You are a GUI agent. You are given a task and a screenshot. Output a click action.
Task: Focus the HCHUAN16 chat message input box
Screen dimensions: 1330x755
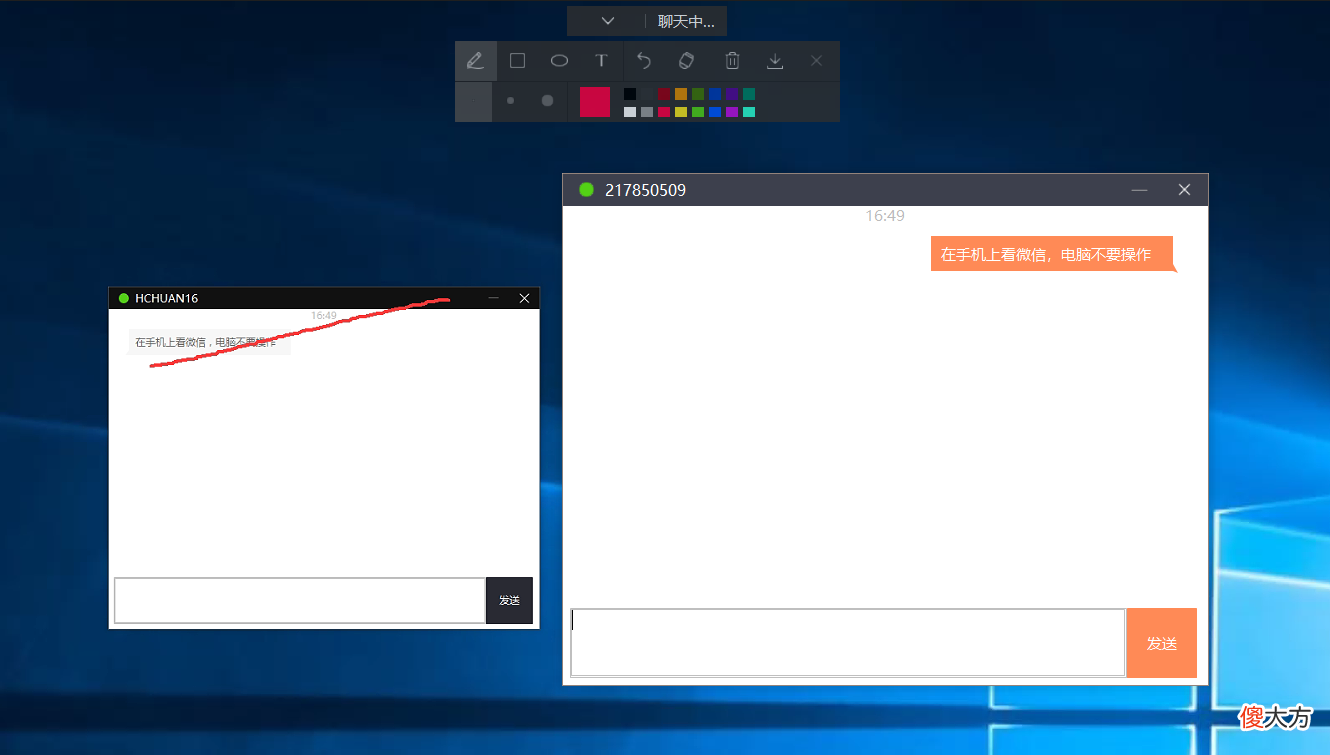[300, 600]
